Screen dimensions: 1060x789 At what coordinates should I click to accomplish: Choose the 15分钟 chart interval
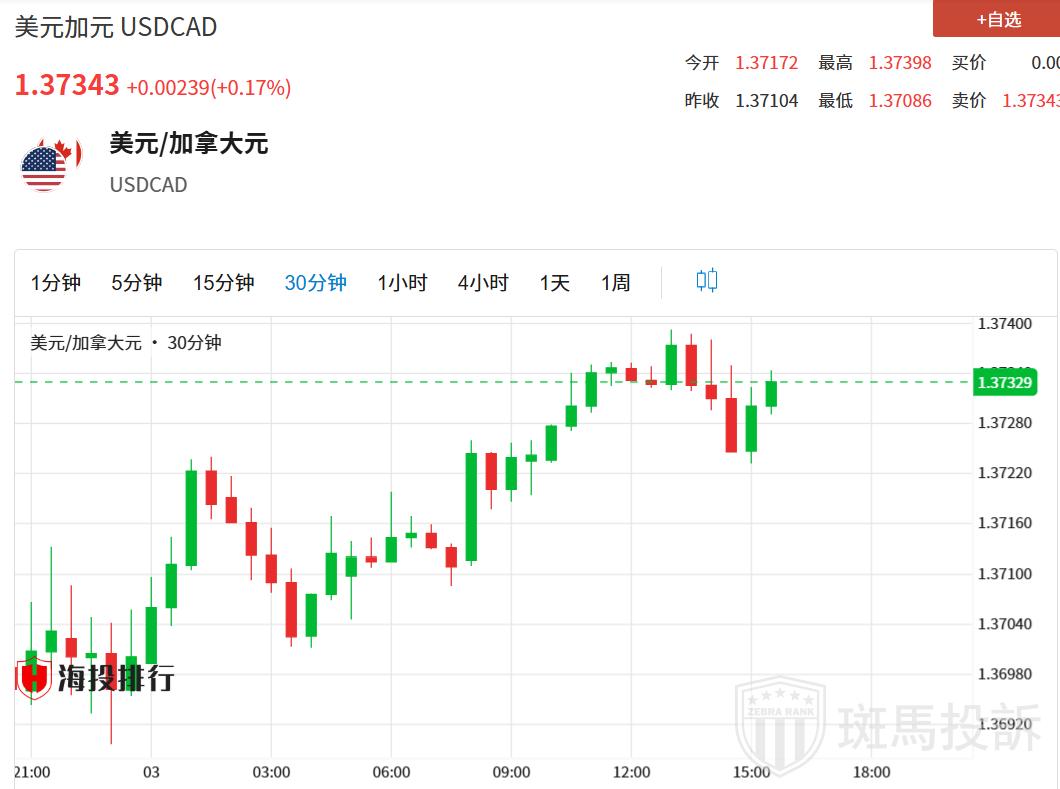click(224, 283)
